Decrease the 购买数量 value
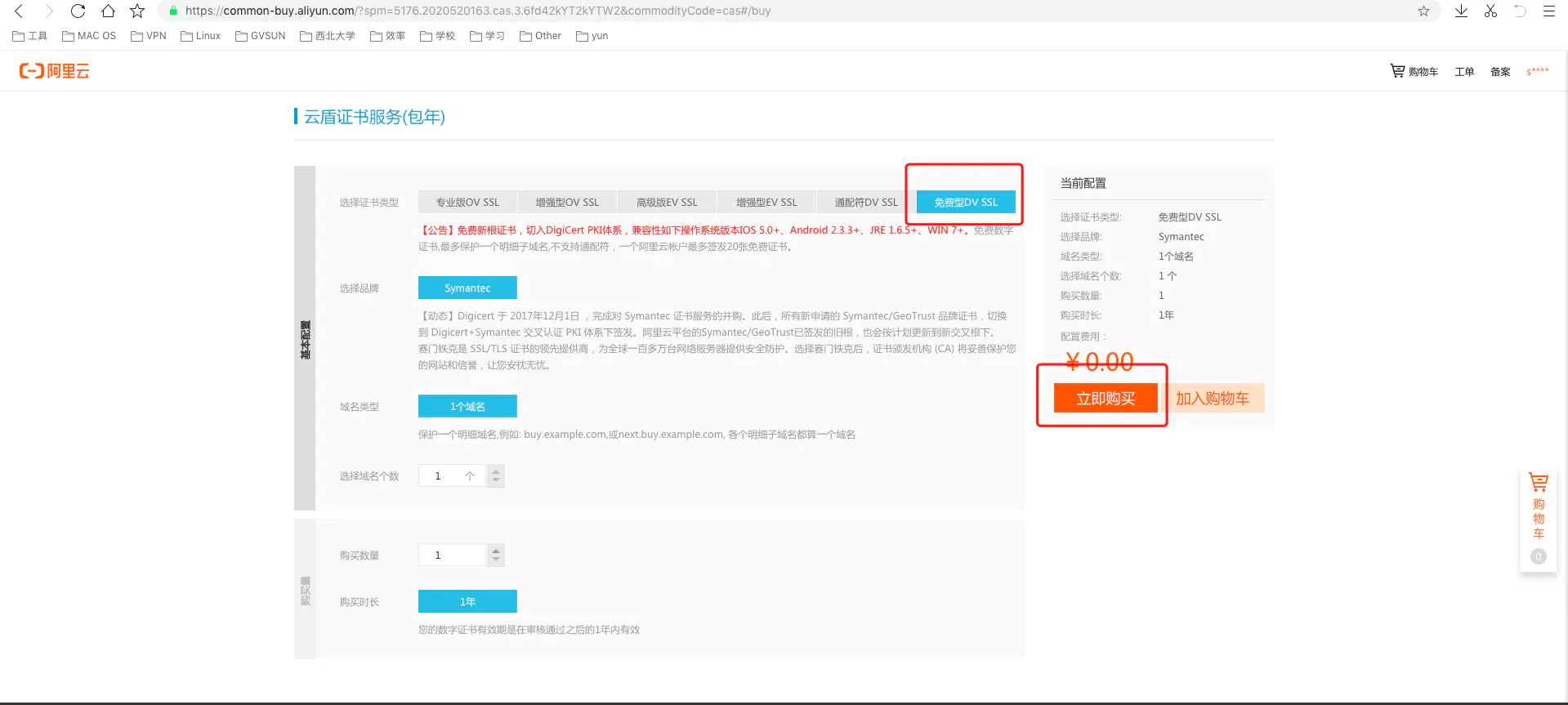 pyautogui.click(x=496, y=560)
